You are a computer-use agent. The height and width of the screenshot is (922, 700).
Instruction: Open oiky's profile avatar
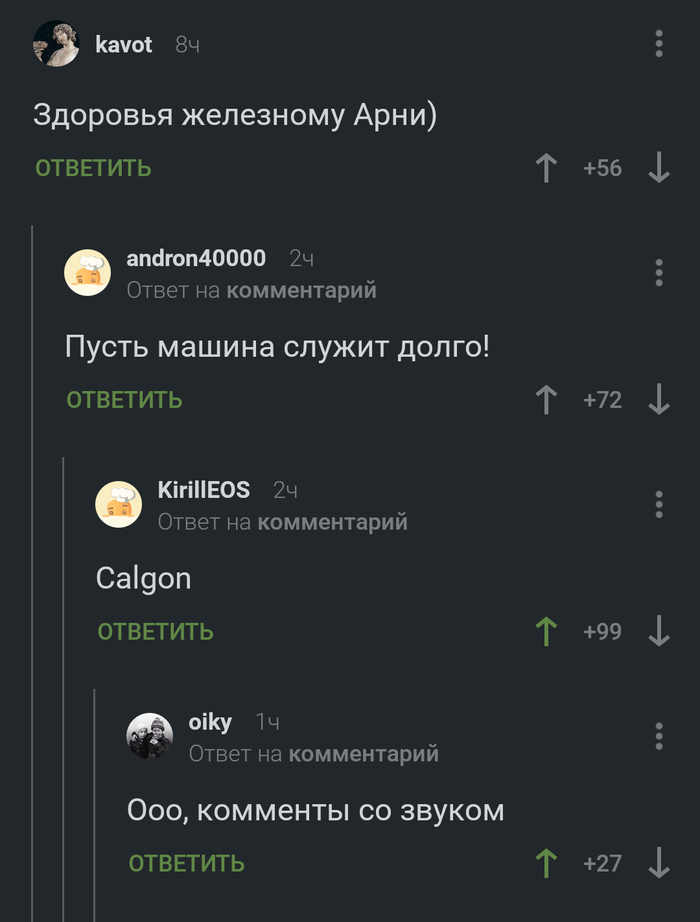[149, 736]
